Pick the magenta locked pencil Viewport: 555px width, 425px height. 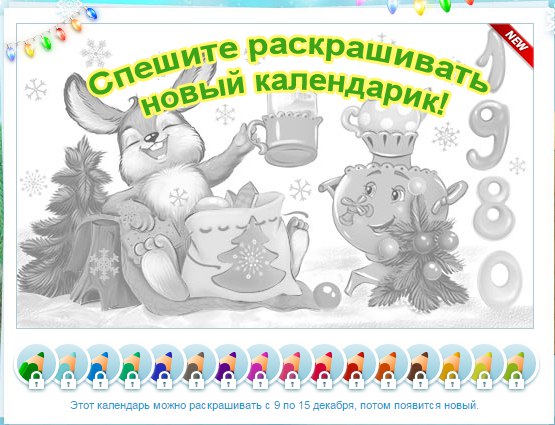260,365
